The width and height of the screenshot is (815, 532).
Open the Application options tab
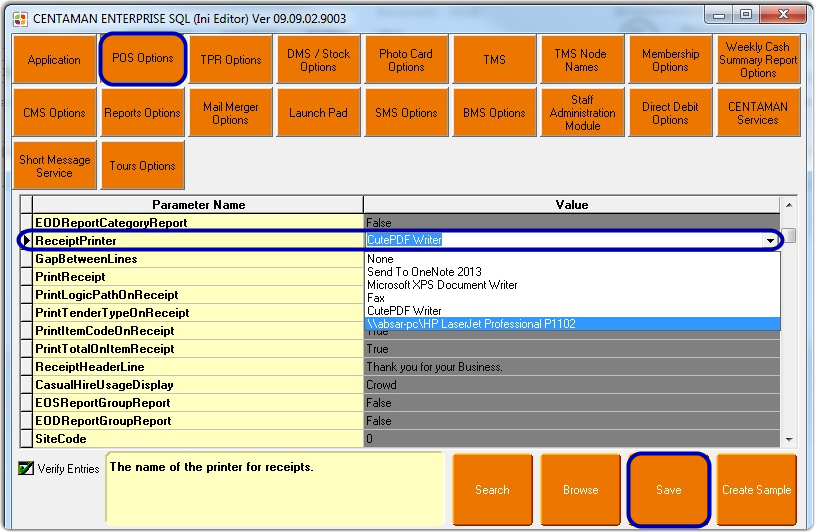click(x=54, y=60)
